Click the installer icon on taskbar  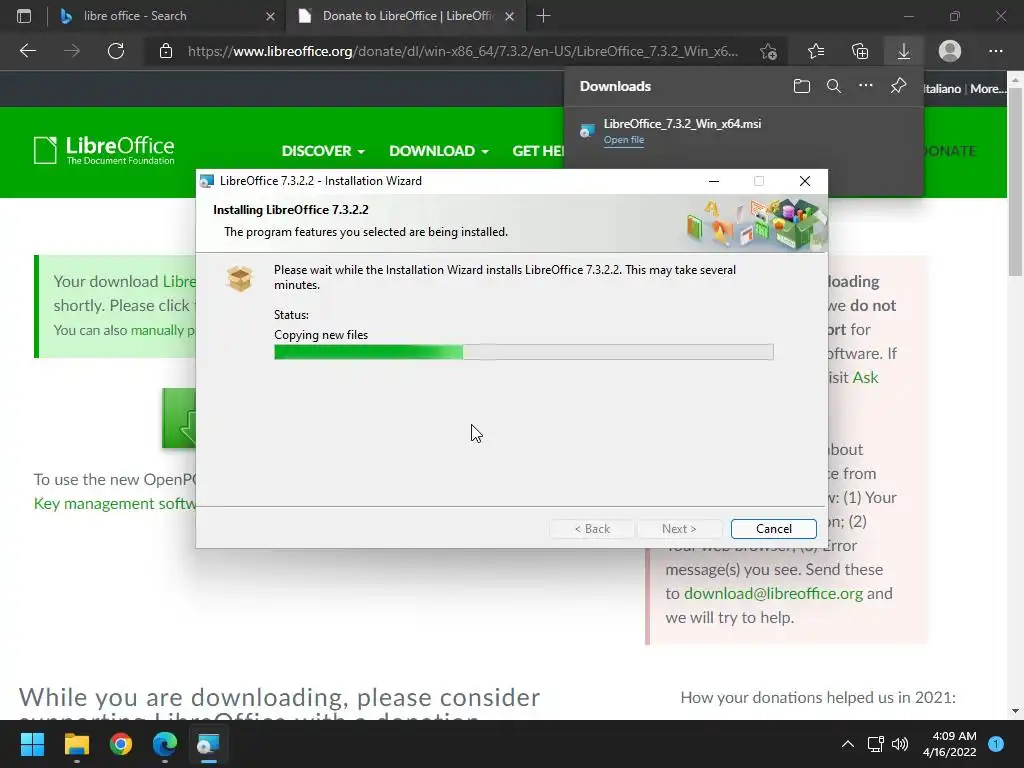(209, 744)
